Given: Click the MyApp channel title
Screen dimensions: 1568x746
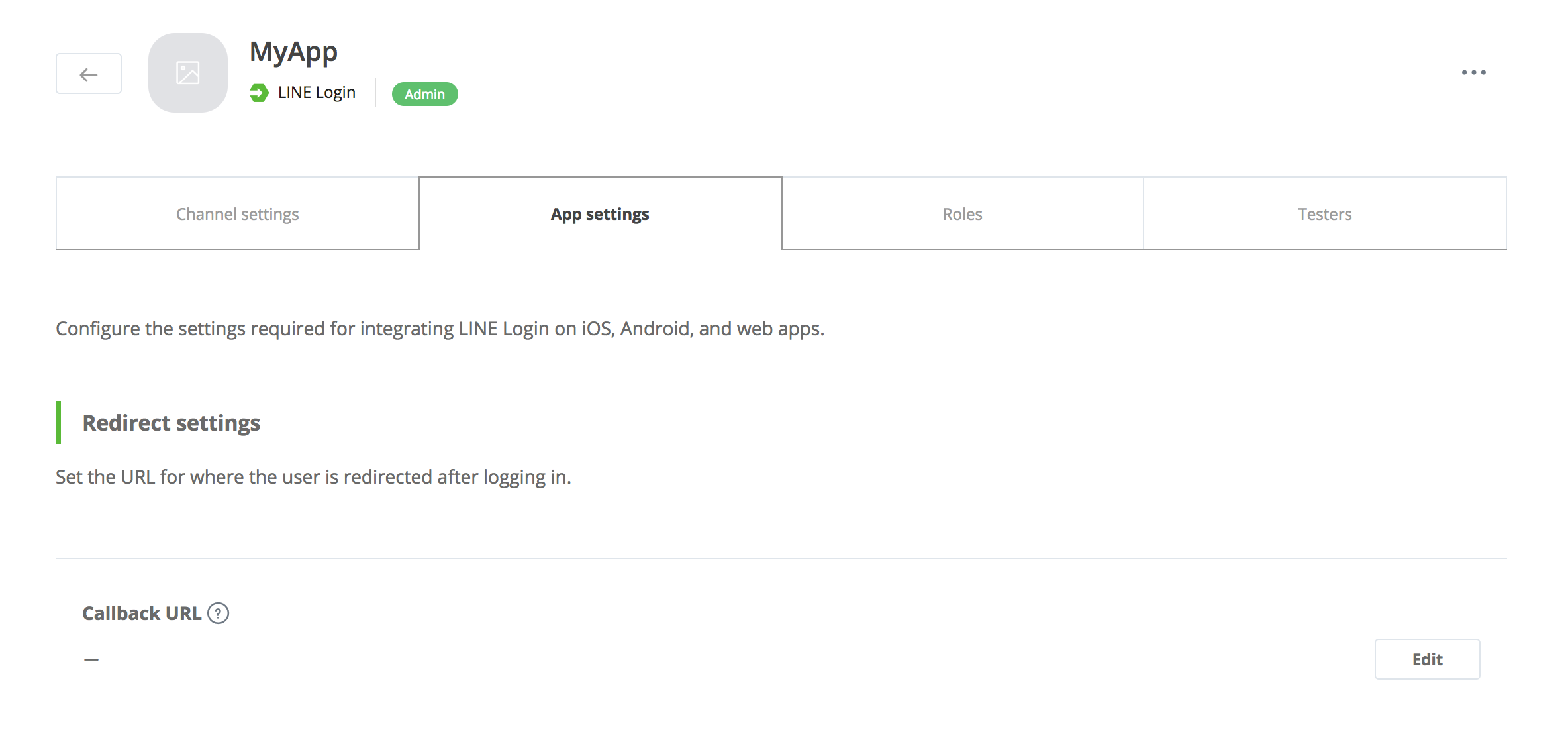Looking at the screenshot, I should click(x=293, y=52).
